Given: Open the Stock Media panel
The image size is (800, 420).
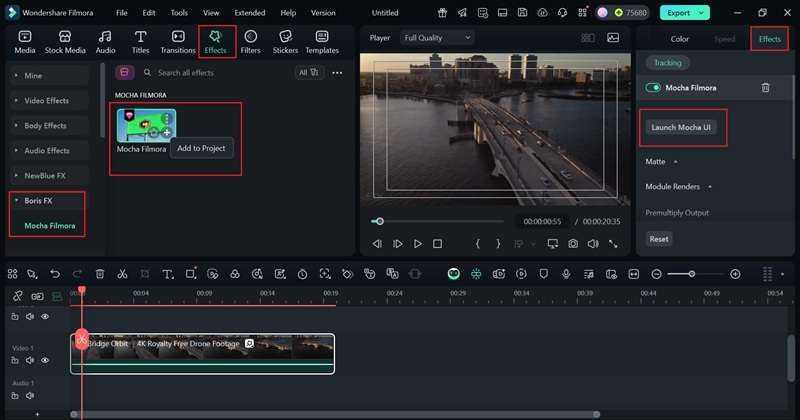Looking at the screenshot, I should pyautogui.click(x=65, y=42).
